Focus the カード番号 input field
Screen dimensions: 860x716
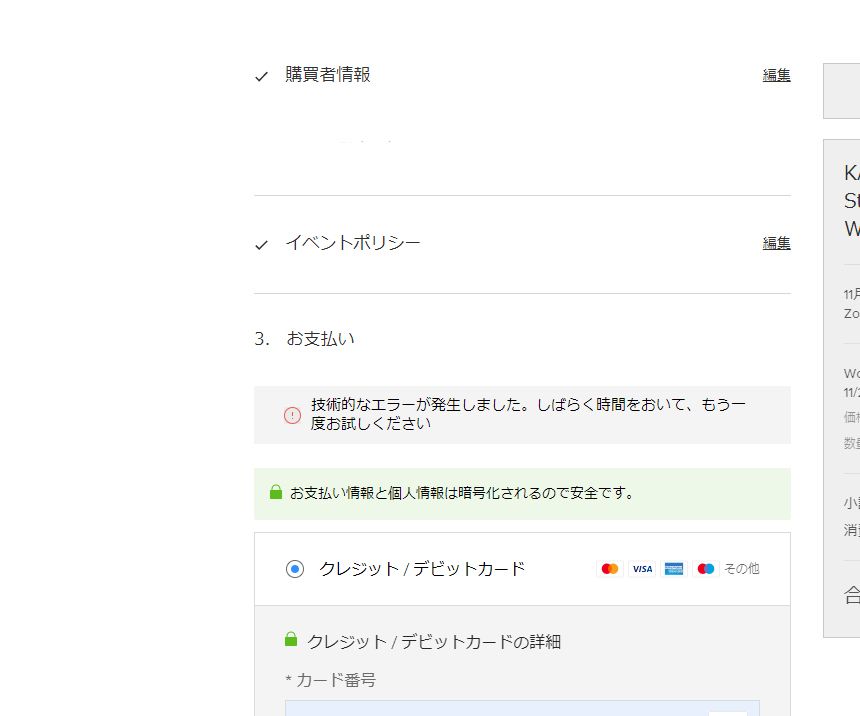500,708
